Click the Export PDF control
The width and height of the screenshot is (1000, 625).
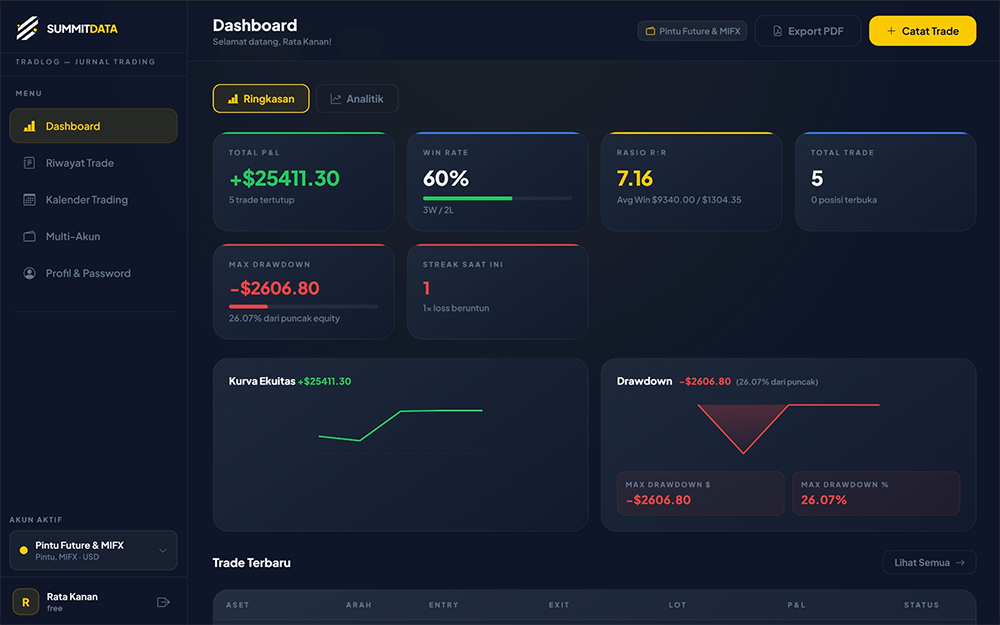[807, 30]
